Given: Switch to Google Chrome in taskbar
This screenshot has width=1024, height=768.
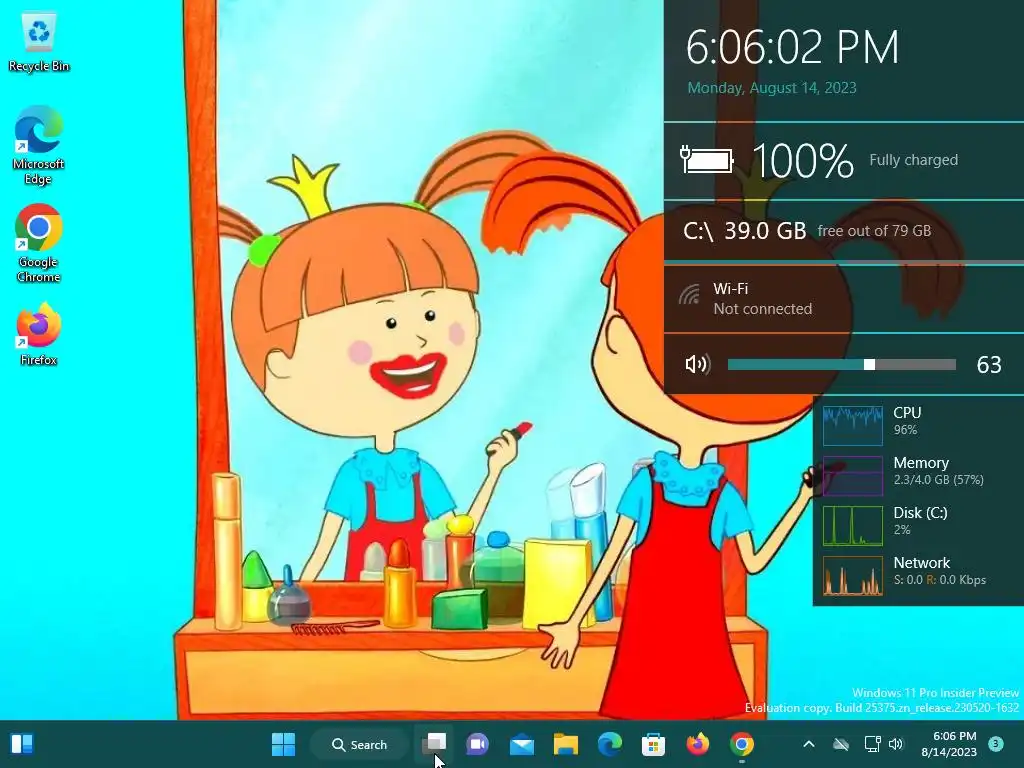Looking at the screenshot, I should pyautogui.click(x=742, y=744).
